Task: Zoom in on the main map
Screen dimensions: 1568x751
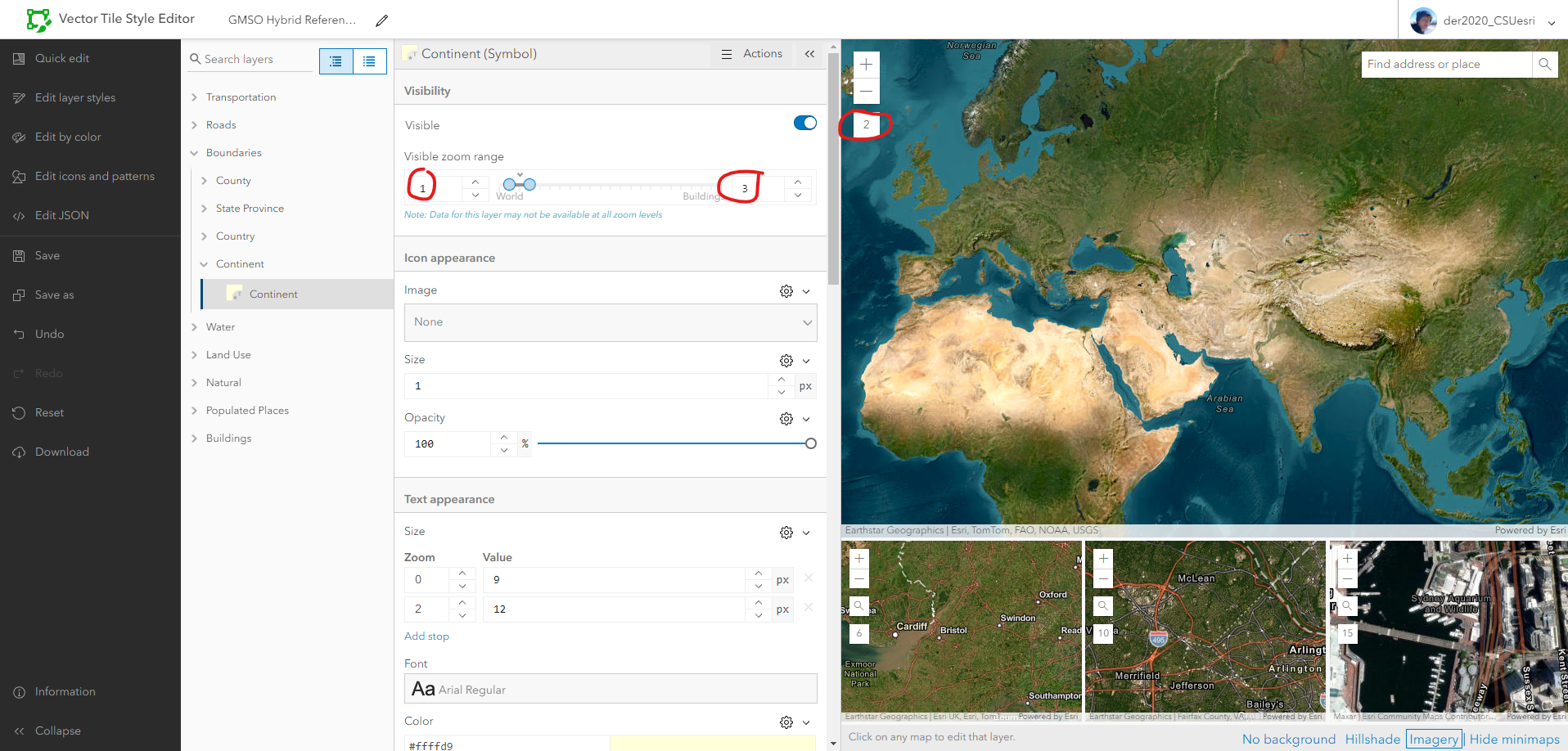Action: pyautogui.click(x=866, y=65)
